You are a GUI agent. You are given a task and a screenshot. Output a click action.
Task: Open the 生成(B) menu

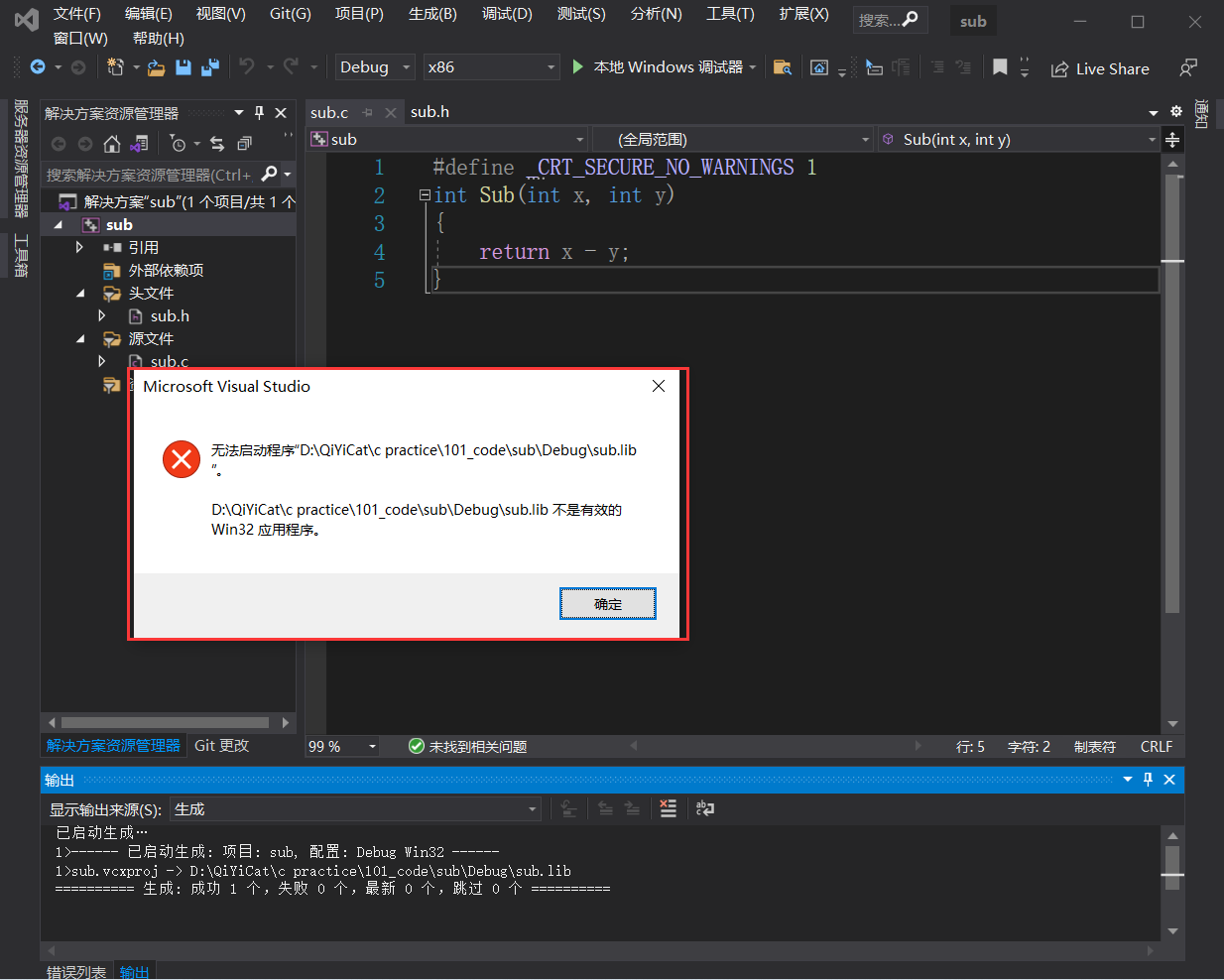tap(432, 14)
